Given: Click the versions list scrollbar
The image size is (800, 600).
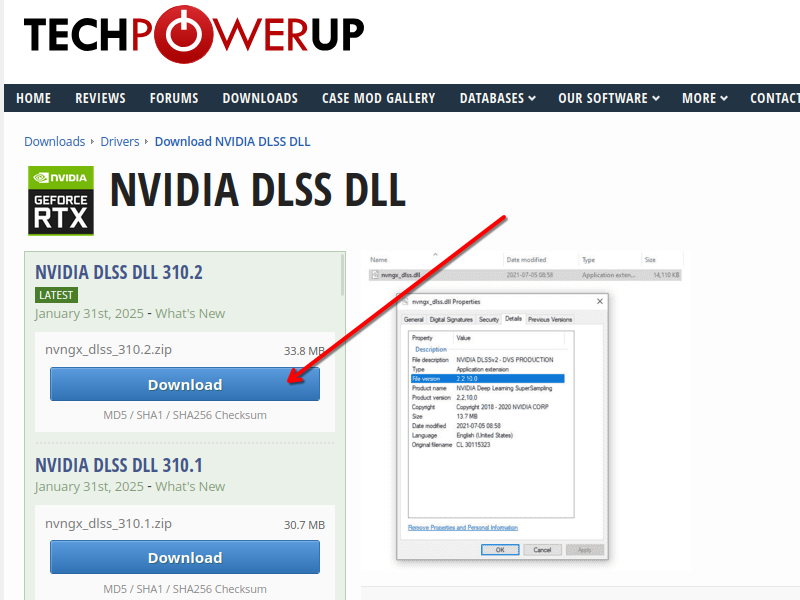Looking at the screenshot, I should click(x=342, y=276).
